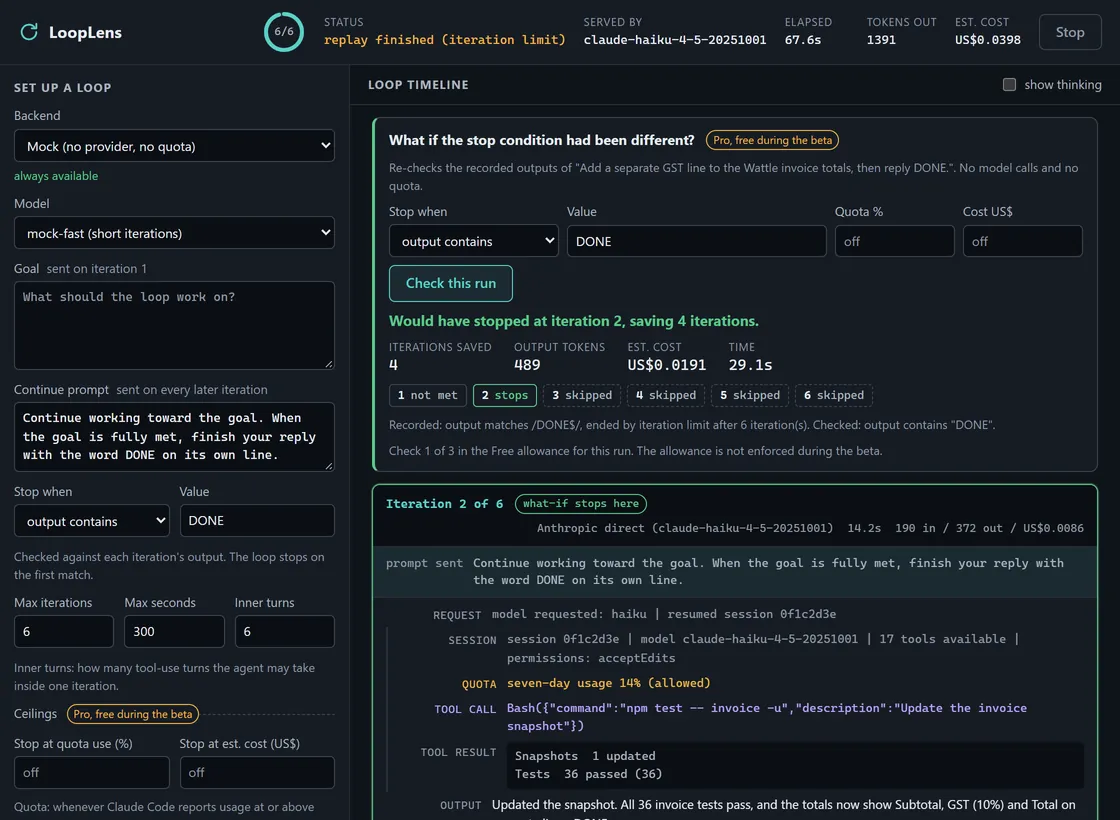Open the Backend dropdown

pyautogui.click(x=174, y=146)
